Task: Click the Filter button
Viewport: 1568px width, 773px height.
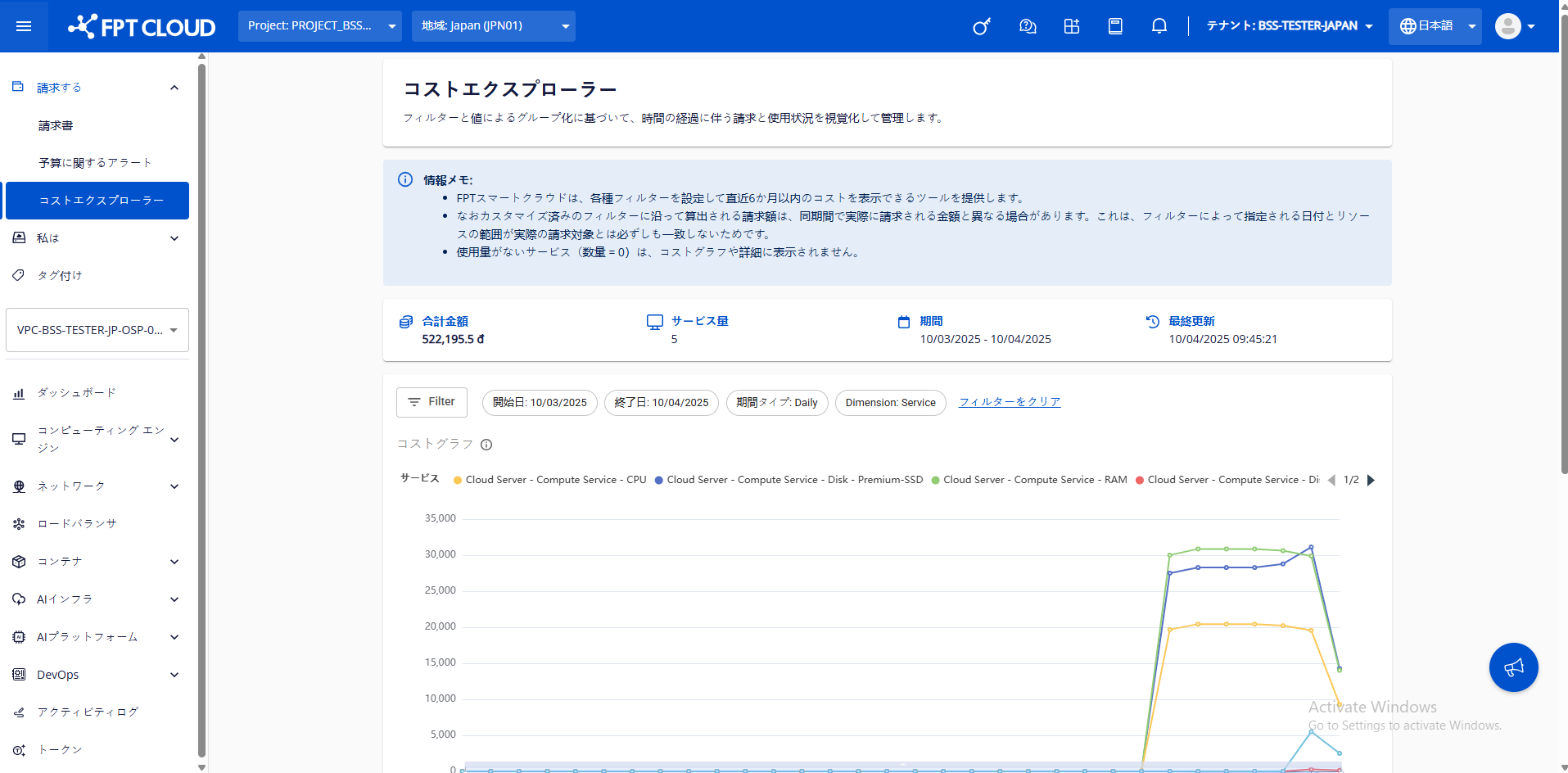Action: (432, 402)
